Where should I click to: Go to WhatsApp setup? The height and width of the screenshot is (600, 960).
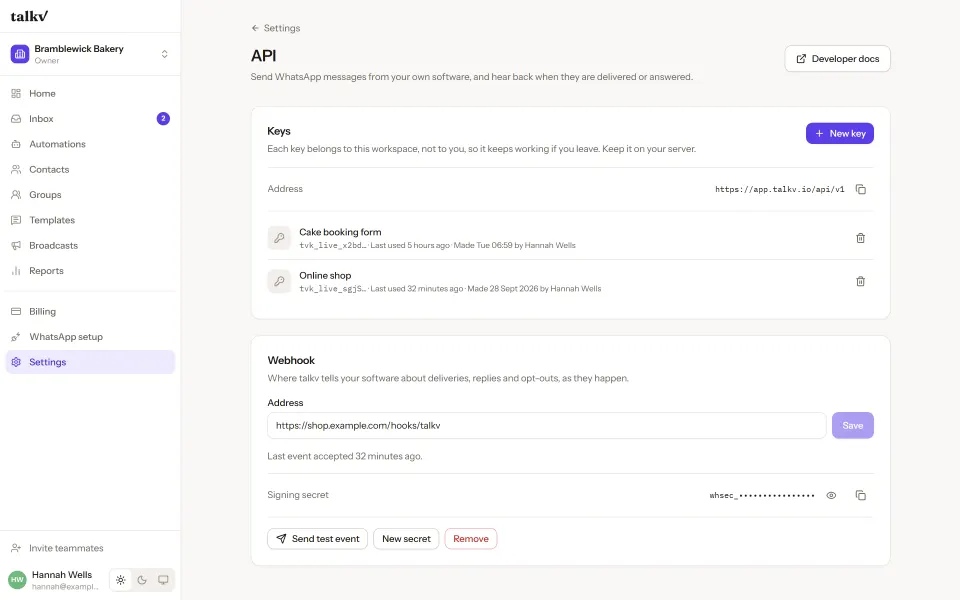point(90,337)
